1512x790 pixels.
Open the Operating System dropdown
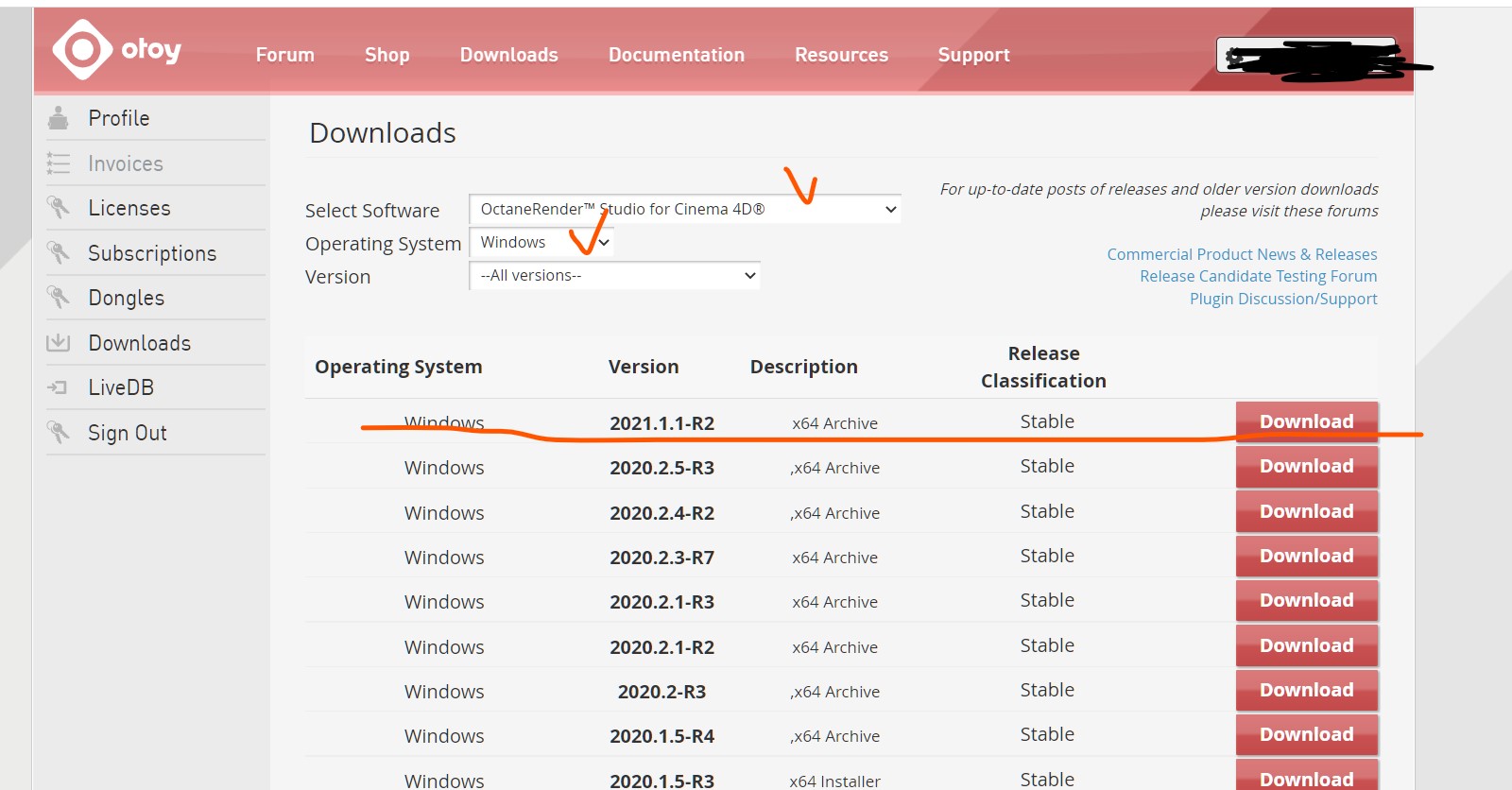[x=542, y=242]
